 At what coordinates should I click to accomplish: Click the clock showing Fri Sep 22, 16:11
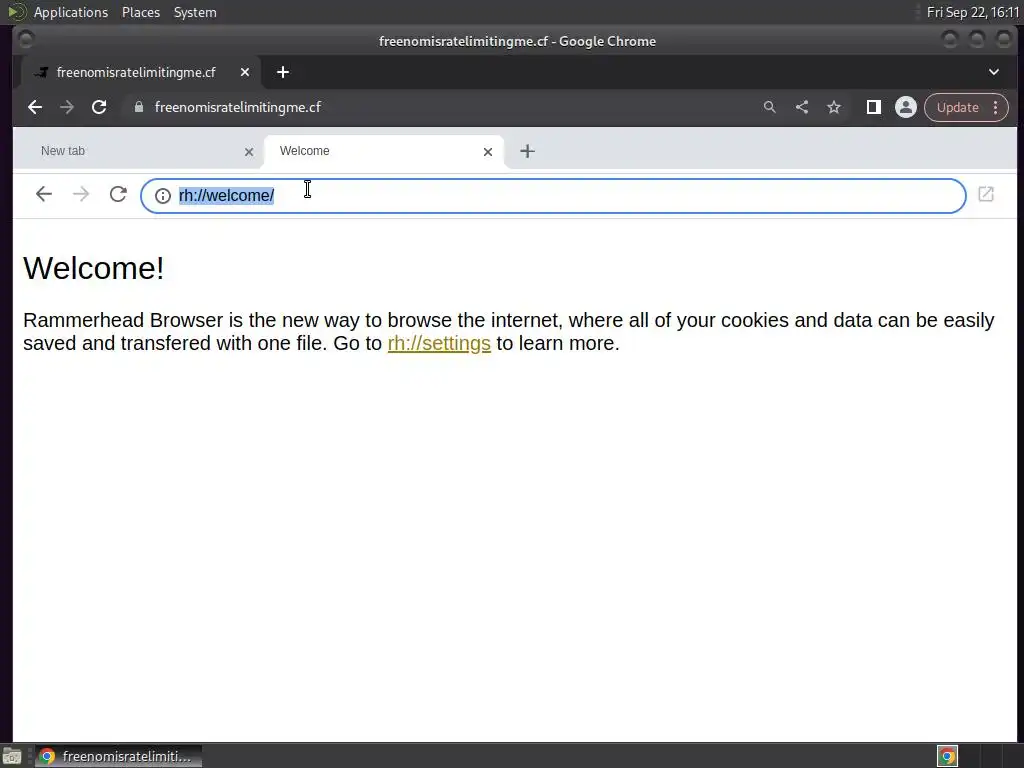coord(973,12)
